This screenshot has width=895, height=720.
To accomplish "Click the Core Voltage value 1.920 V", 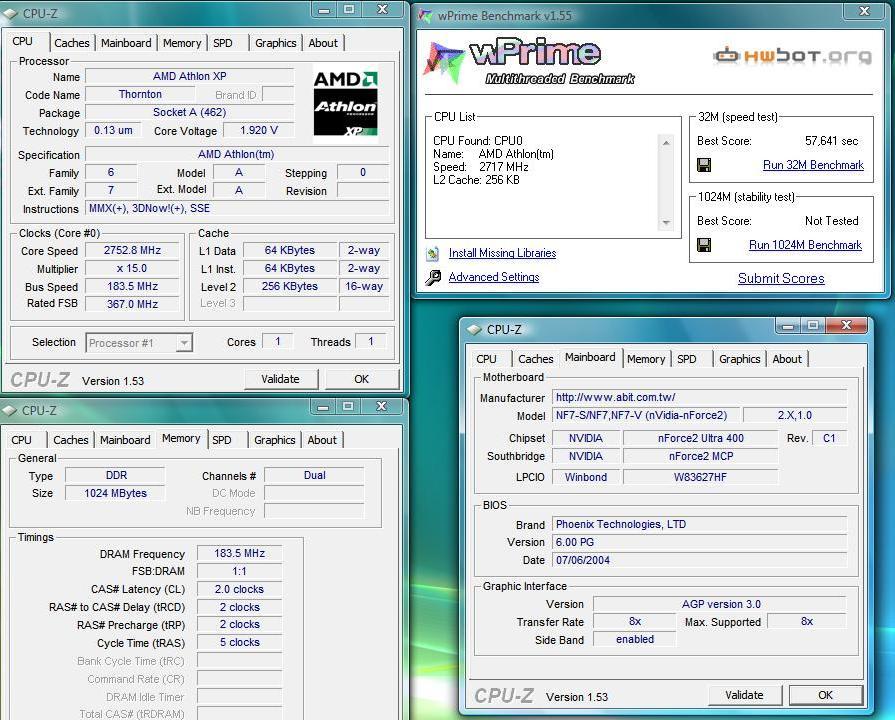I will tap(259, 130).
